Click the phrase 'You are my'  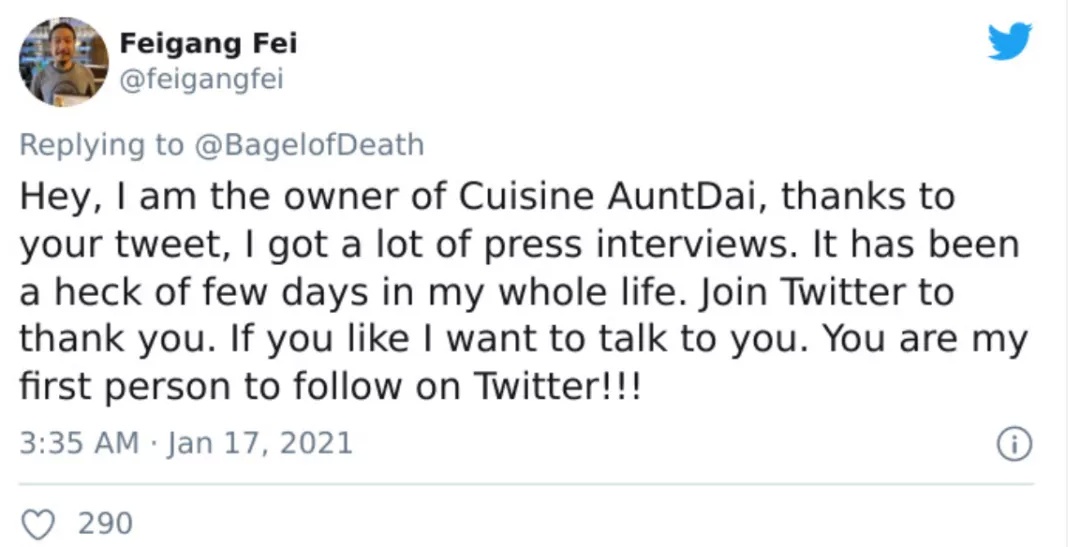[x=926, y=340]
